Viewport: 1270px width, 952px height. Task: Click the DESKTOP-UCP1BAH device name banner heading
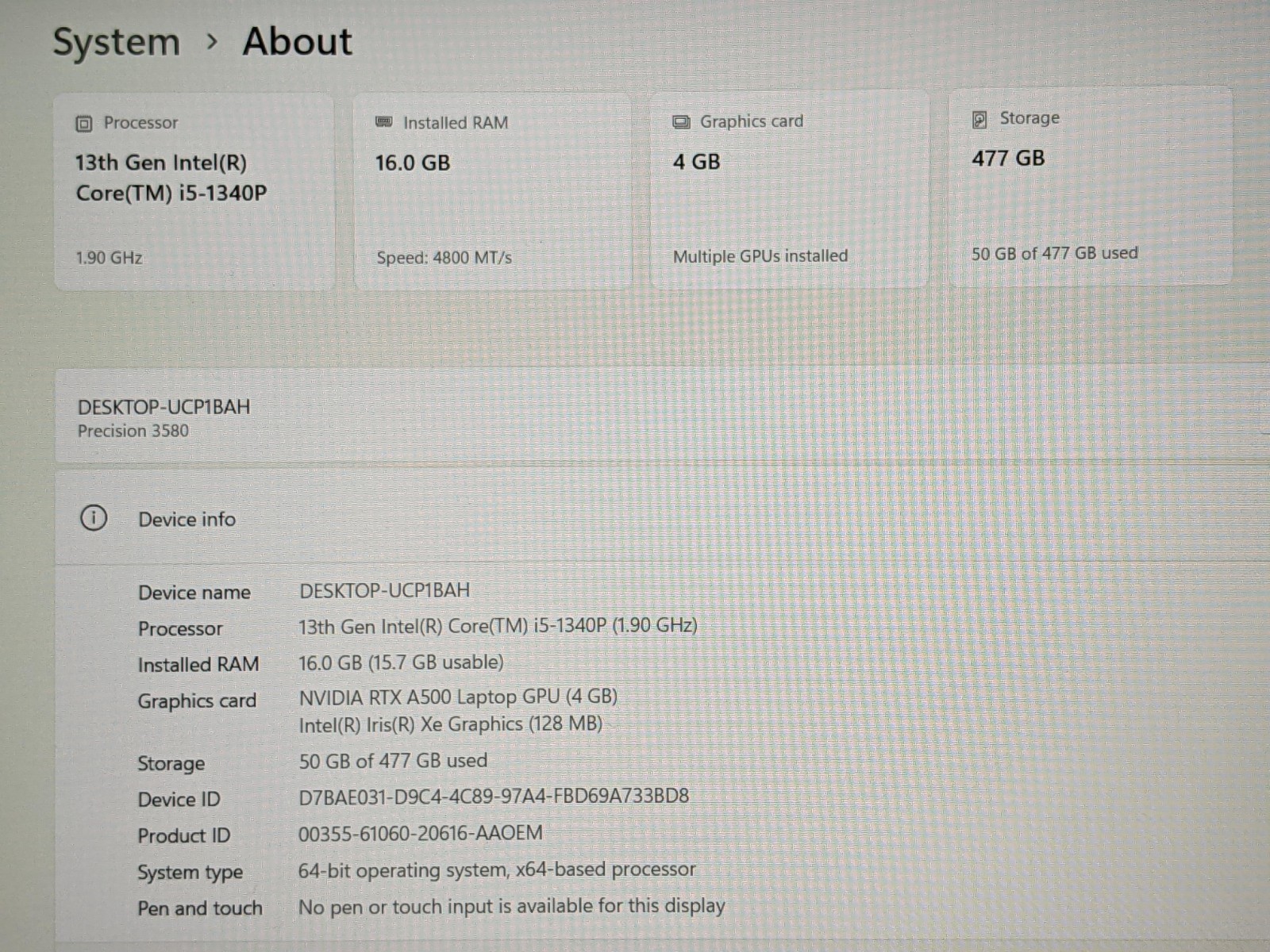click(x=164, y=407)
